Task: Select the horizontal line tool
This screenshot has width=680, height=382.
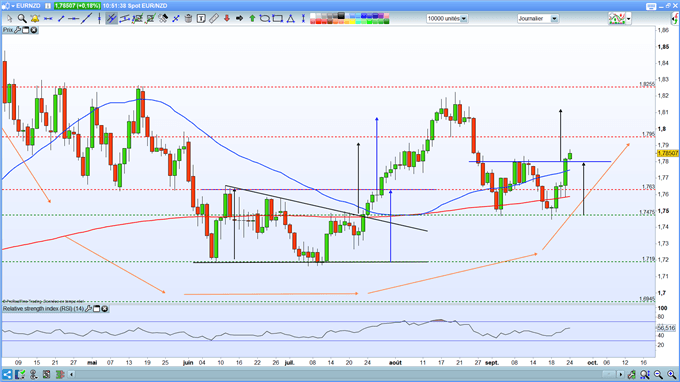Action: 73,19
